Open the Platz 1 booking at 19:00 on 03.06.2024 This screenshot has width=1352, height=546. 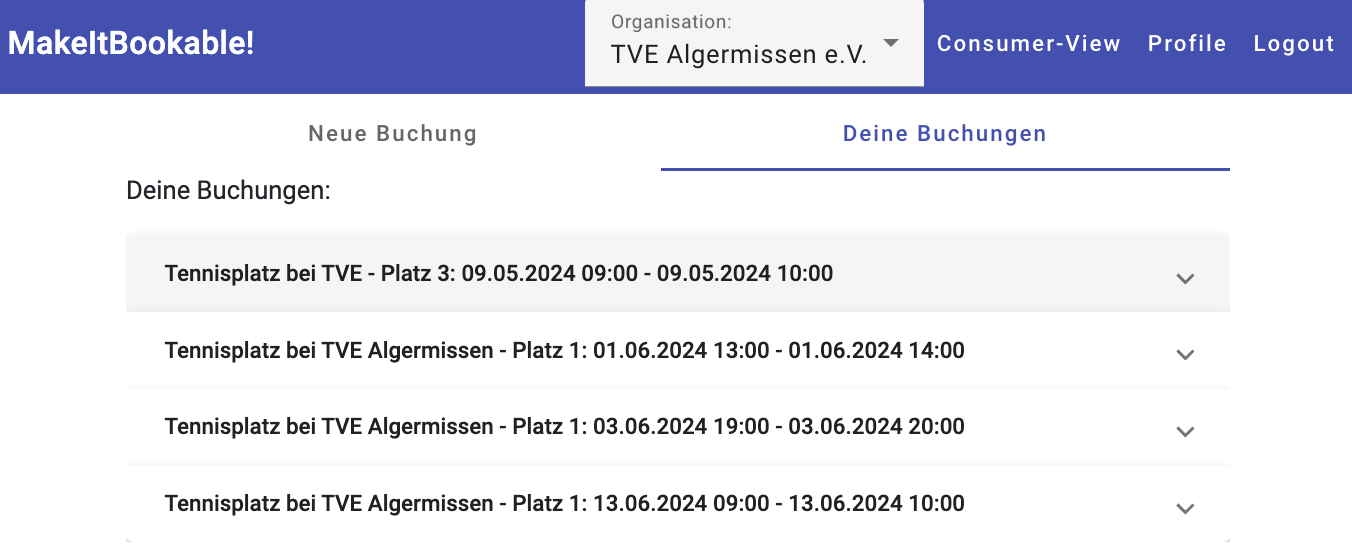point(564,427)
